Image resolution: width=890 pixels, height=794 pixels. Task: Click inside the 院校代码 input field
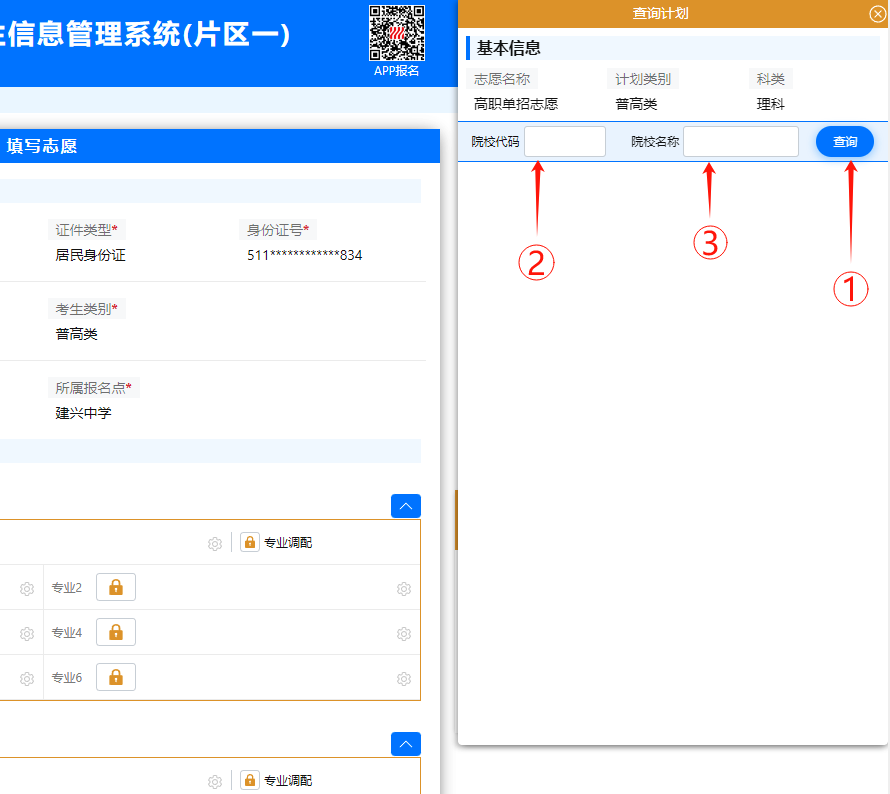point(564,141)
